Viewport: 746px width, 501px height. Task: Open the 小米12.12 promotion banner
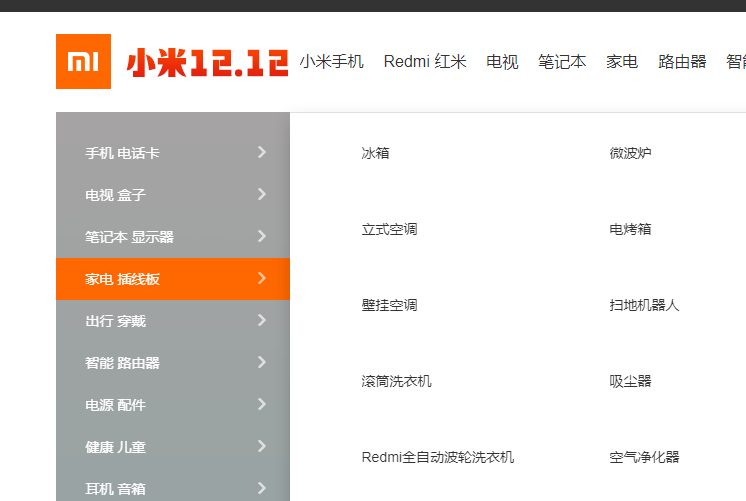tap(207, 62)
